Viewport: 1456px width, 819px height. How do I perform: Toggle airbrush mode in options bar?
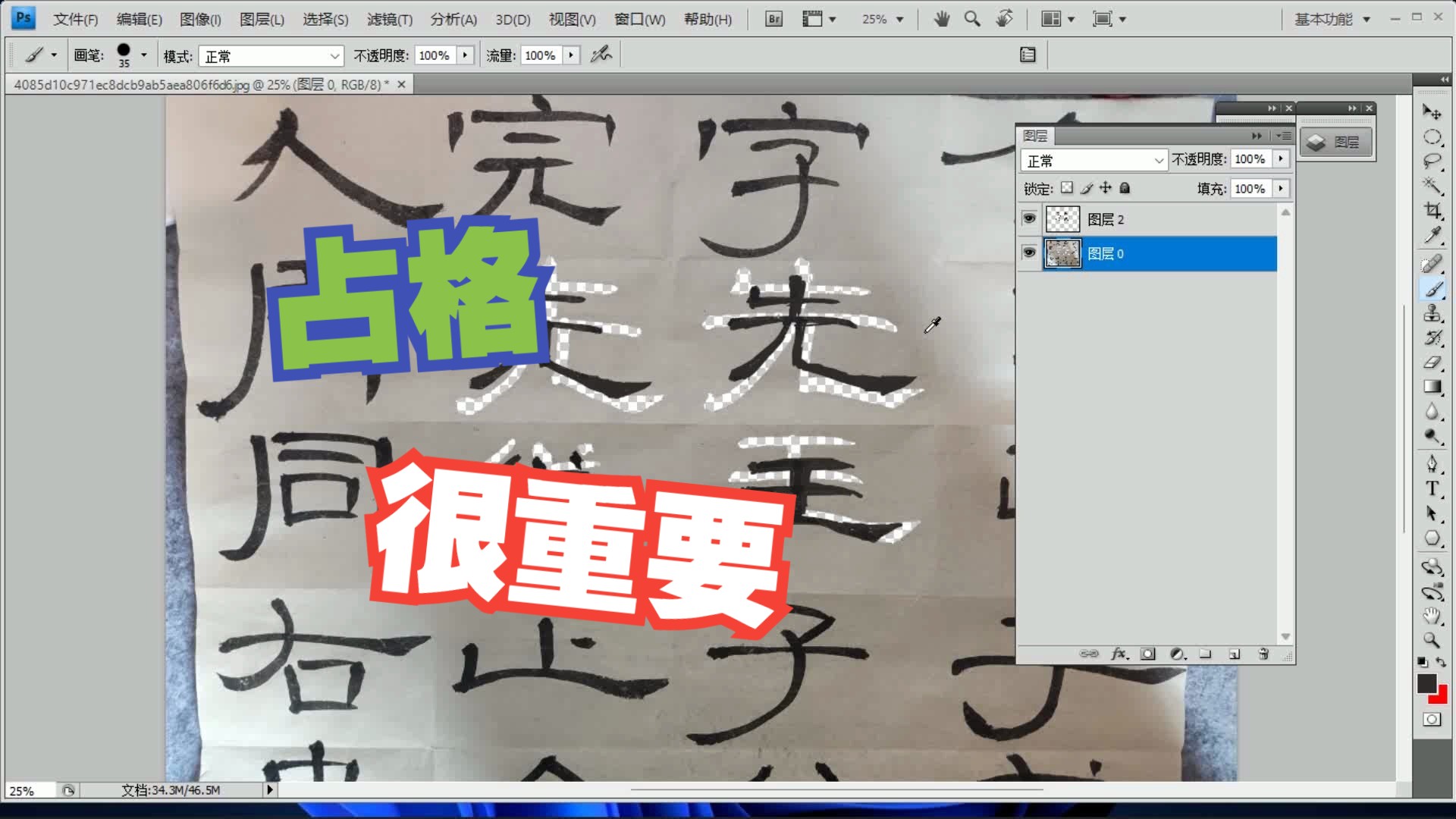(601, 55)
